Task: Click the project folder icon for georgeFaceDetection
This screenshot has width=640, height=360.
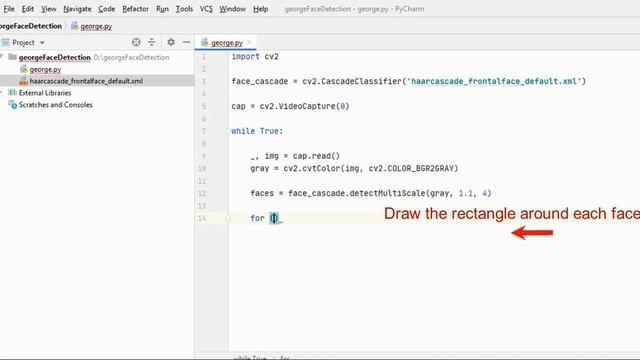Action: click(13, 57)
